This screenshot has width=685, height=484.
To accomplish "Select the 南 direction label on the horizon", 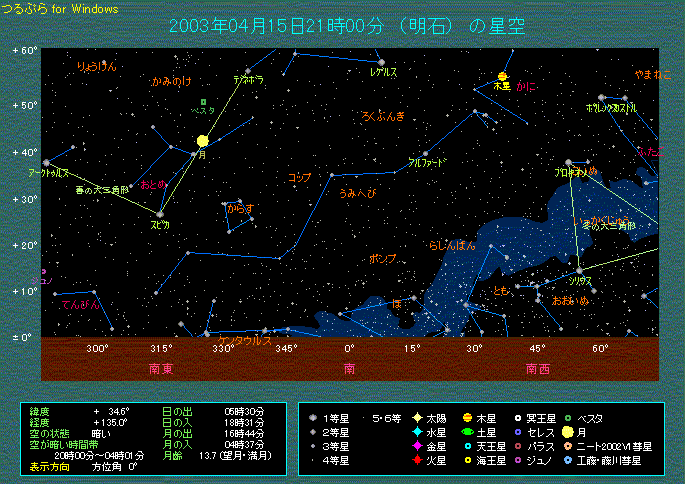I will tap(349, 369).
